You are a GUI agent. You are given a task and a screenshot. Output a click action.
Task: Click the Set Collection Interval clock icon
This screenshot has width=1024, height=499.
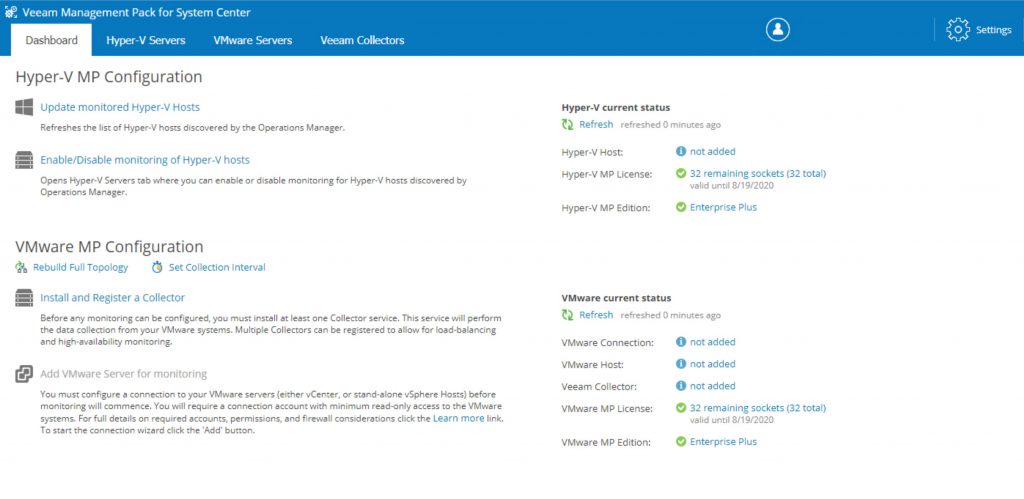pyautogui.click(x=157, y=267)
